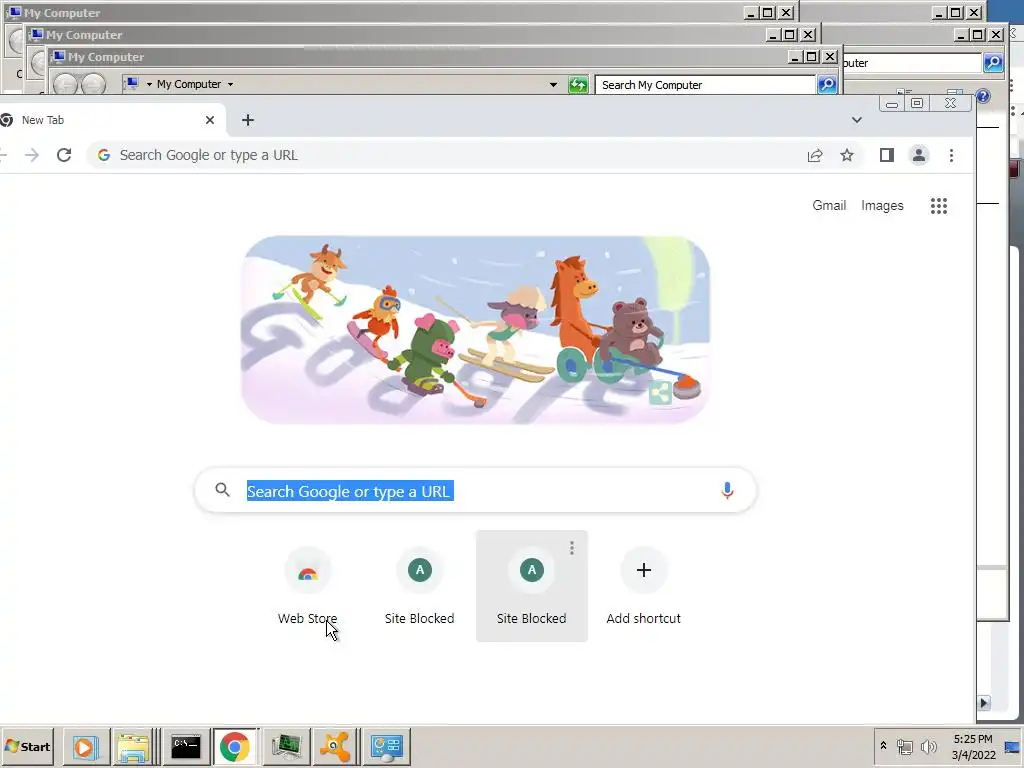Open Windows Explorer from taskbar

coord(133,746)
